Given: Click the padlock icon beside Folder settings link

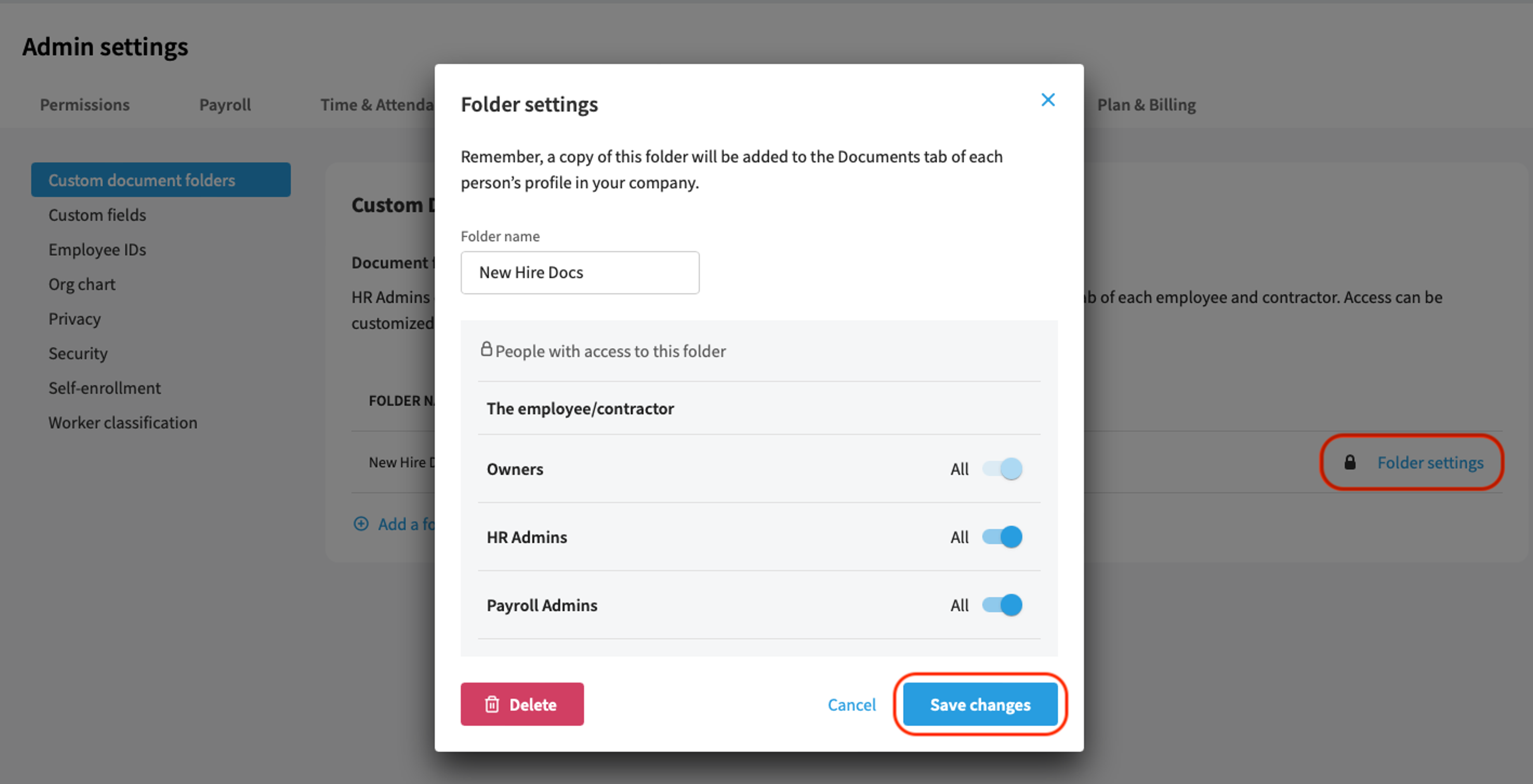Looking at the screenshot, I should (1350, 462).
